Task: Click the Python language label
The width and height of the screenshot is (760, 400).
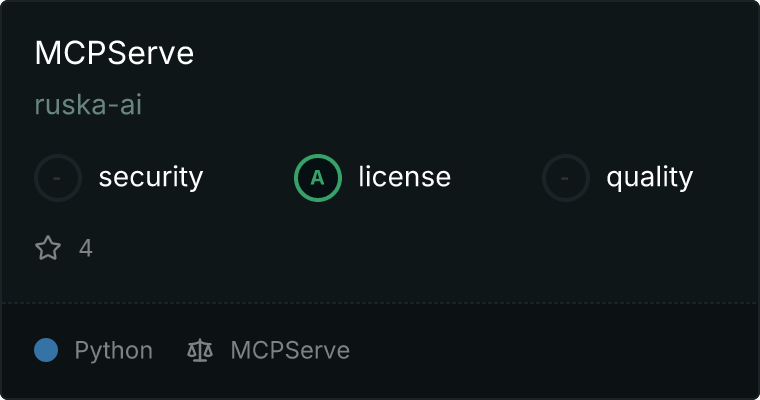Action: pos(114,351)
